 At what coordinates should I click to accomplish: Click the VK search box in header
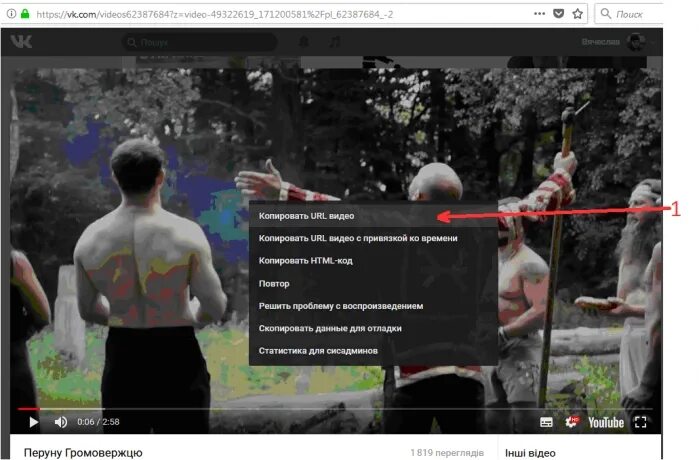(199, 42)
